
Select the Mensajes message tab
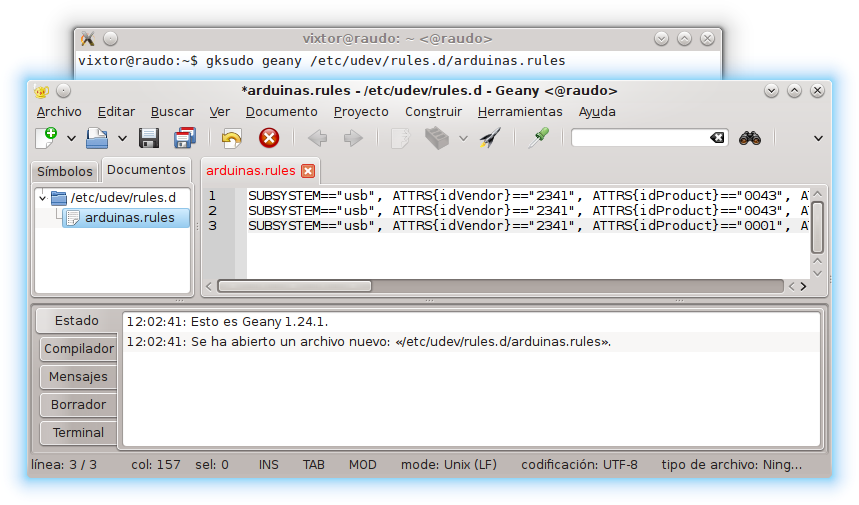pos(78,377)
